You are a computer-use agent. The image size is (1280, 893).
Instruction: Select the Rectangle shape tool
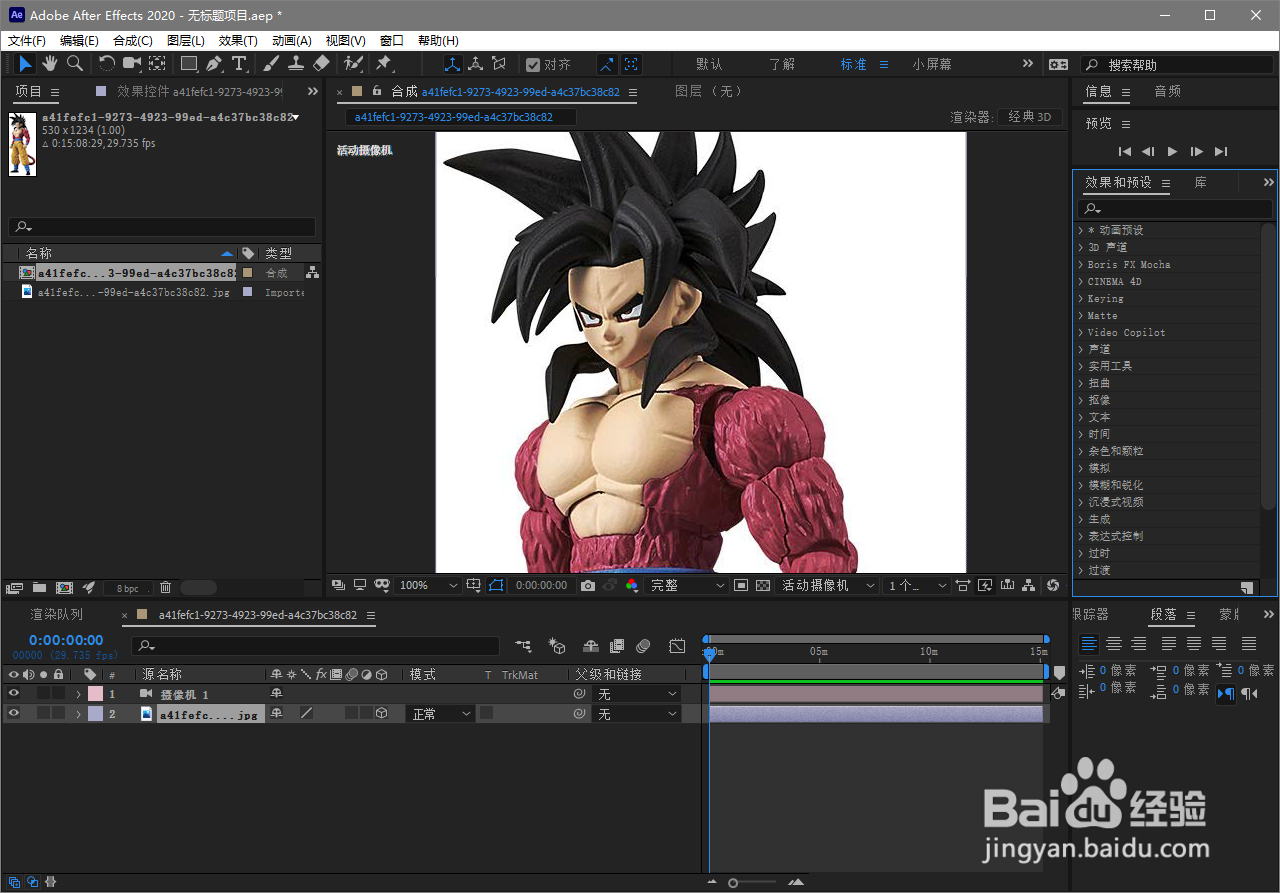coord(189,64)
